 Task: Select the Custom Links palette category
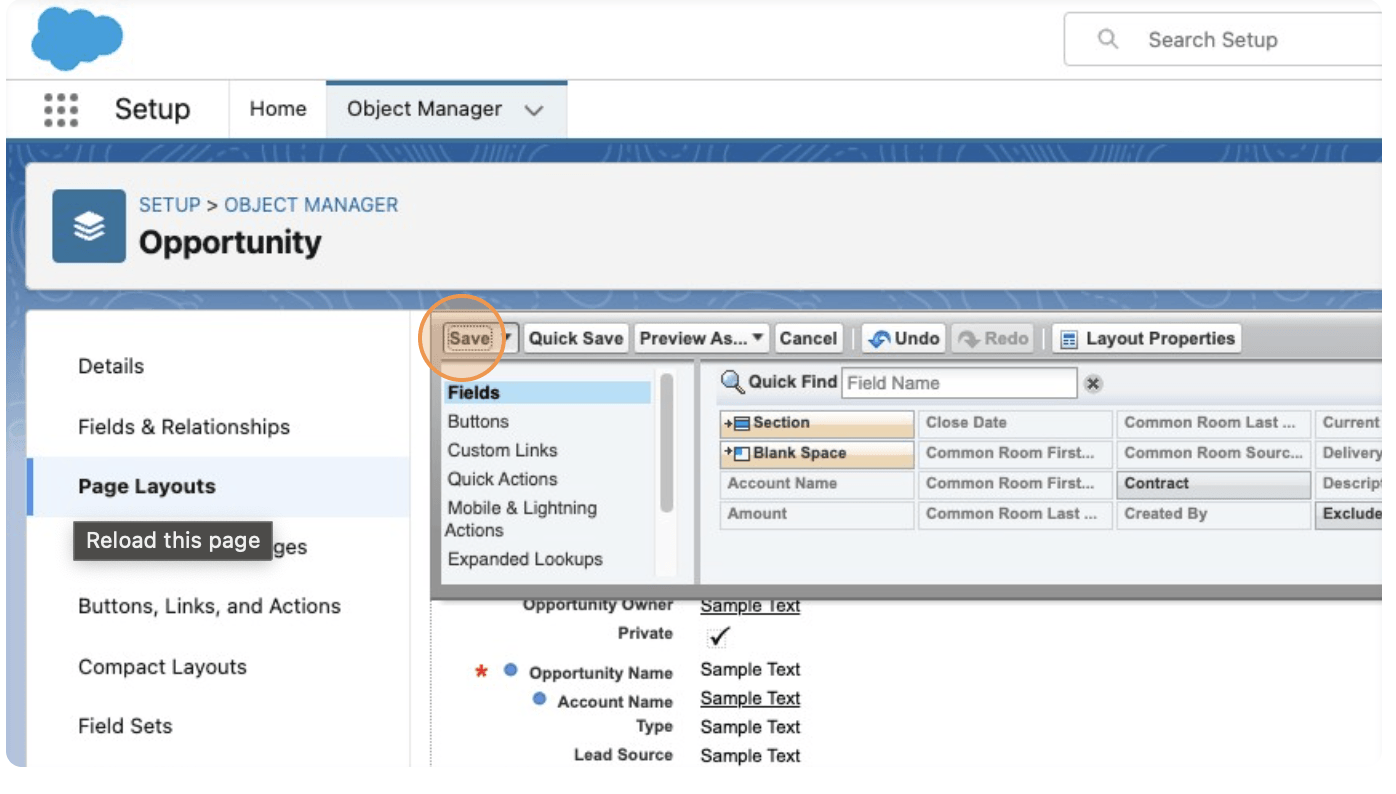pyautogui.click(x=502, y=451)
